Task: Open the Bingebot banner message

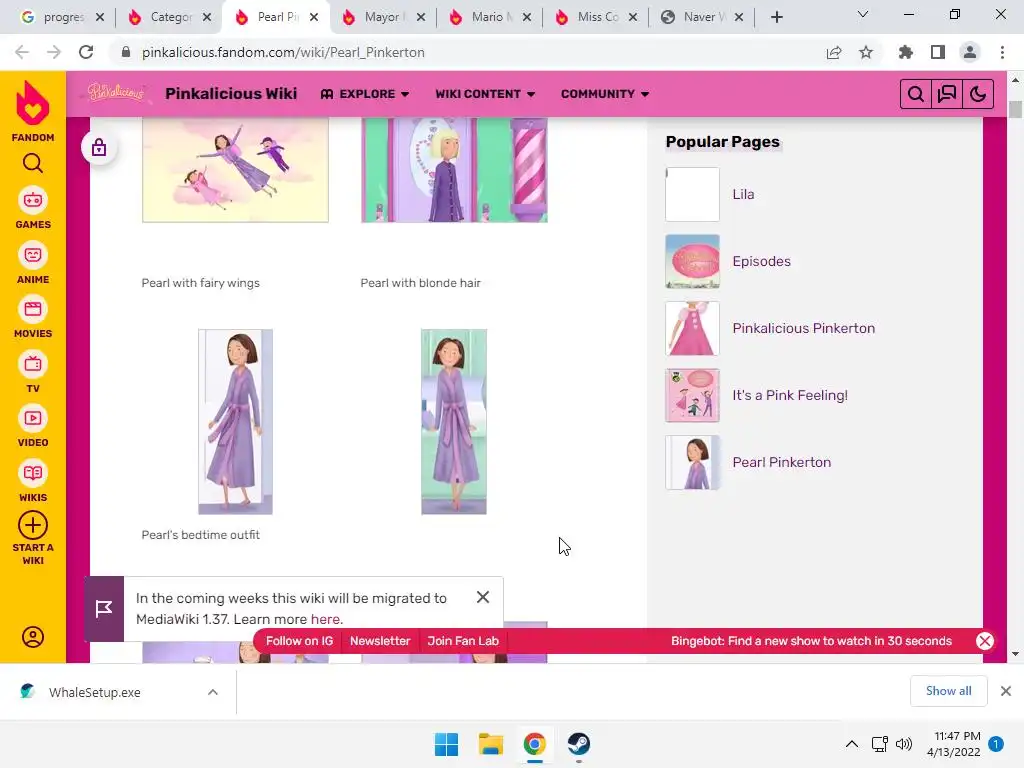Action: click(x=811, y=641)
